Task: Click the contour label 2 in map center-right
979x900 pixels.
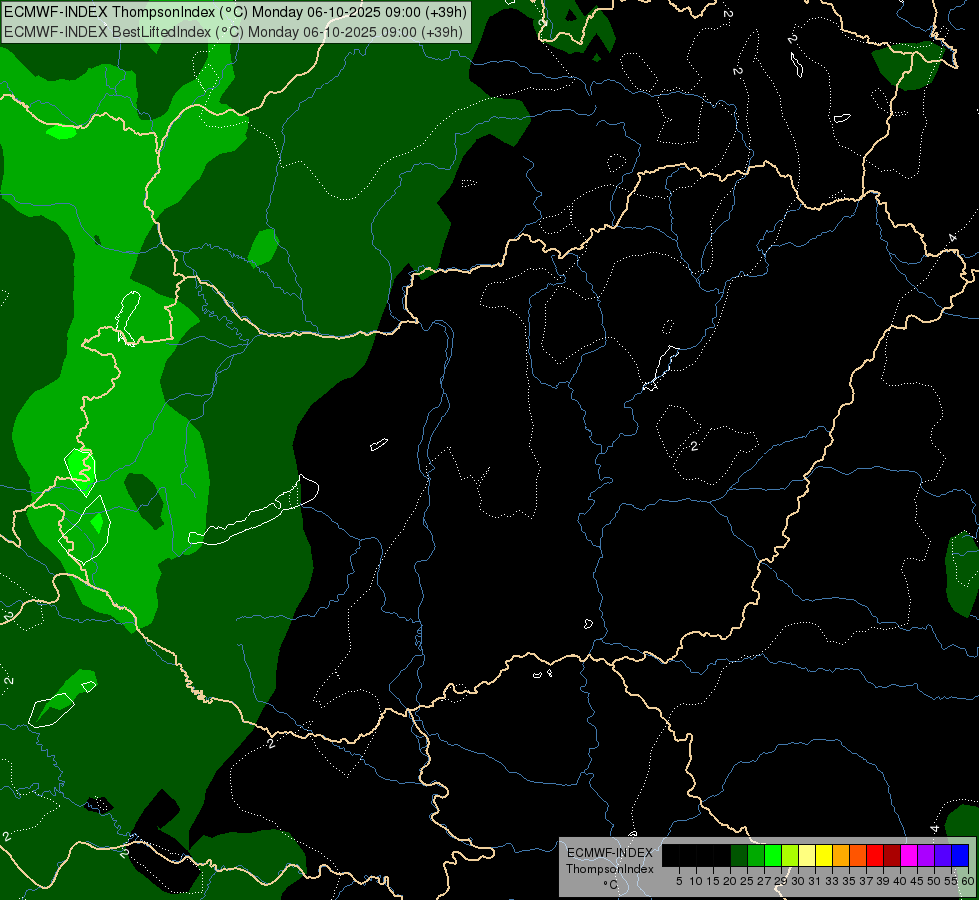Action: point(694,446)
